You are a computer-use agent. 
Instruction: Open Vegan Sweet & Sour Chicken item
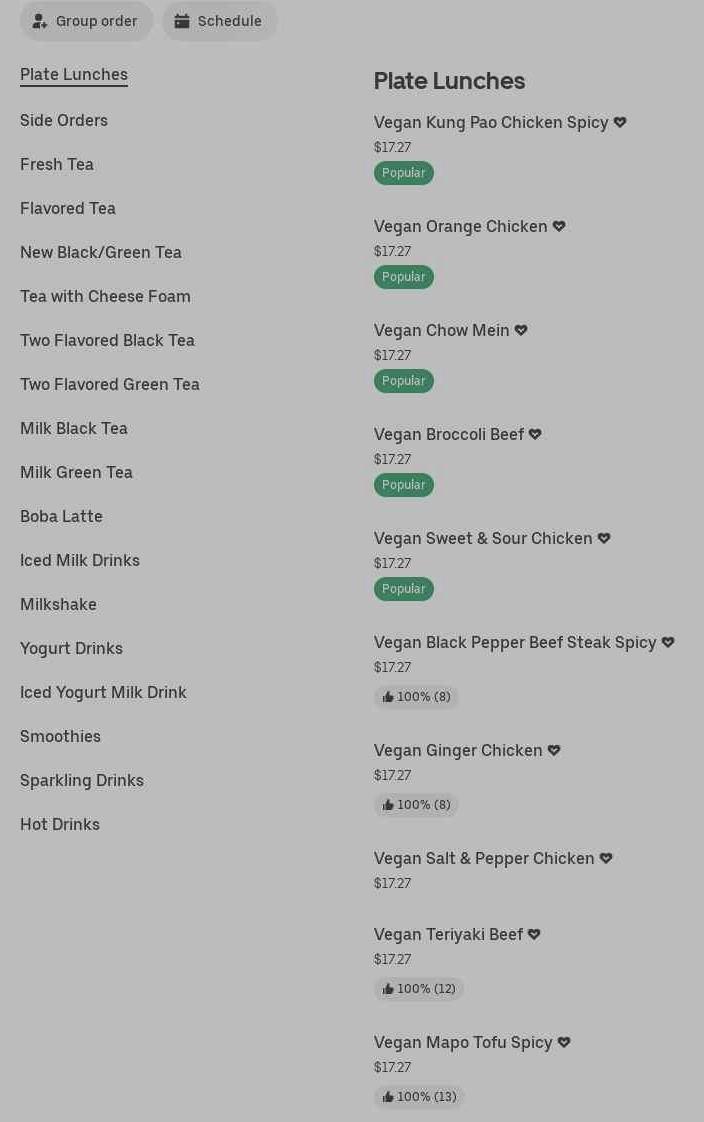(483, 538)
